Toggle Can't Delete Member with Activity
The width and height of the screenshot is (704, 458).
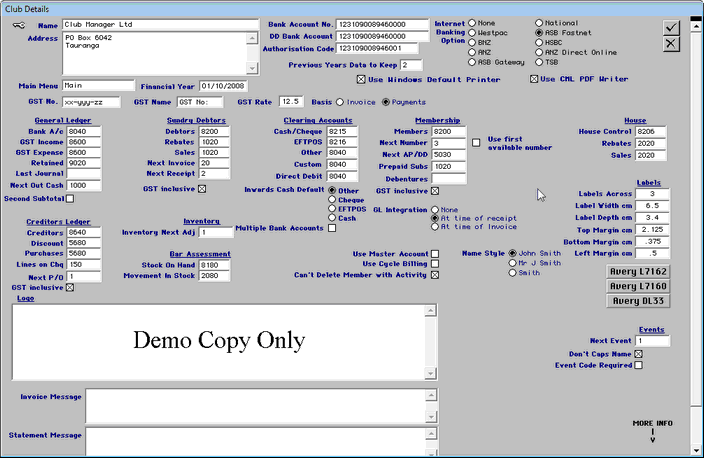coord(435,275)
